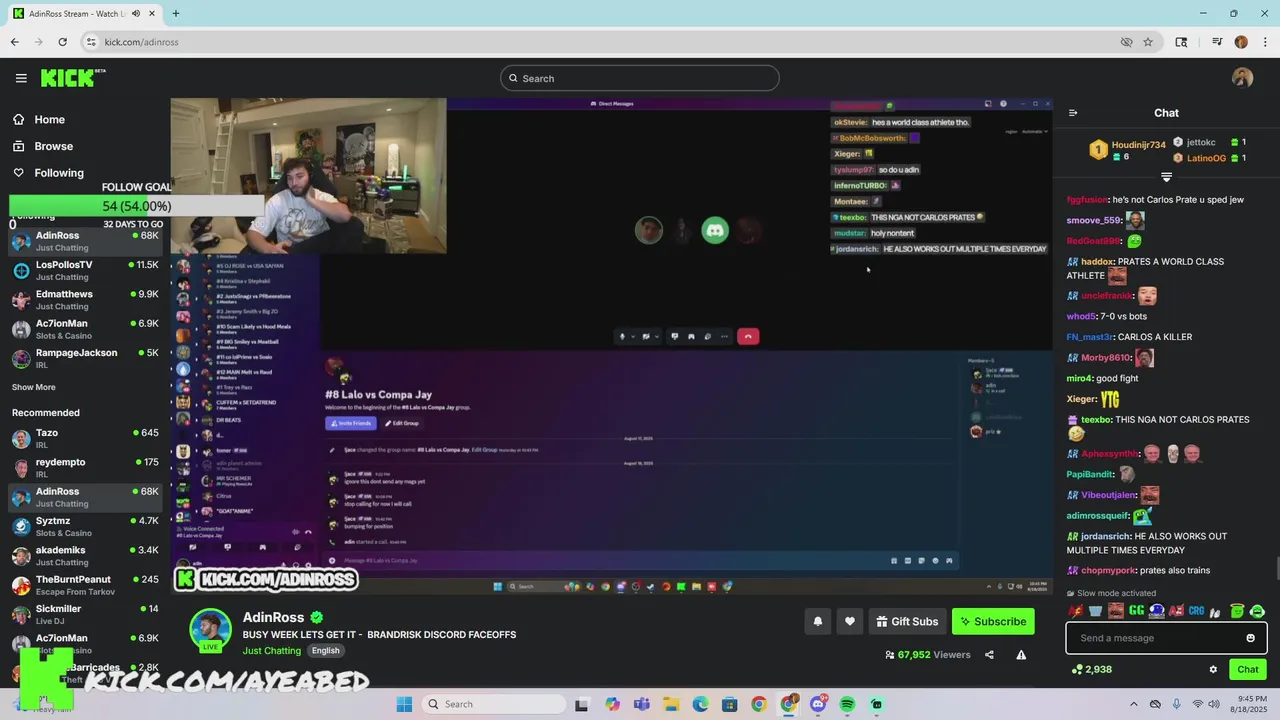Click the report stream warning icon

[1021, 655]
